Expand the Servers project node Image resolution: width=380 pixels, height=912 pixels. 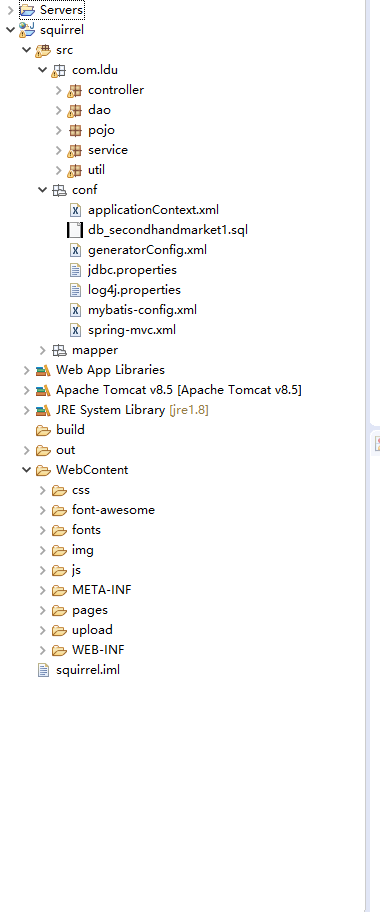pos(10,10)
